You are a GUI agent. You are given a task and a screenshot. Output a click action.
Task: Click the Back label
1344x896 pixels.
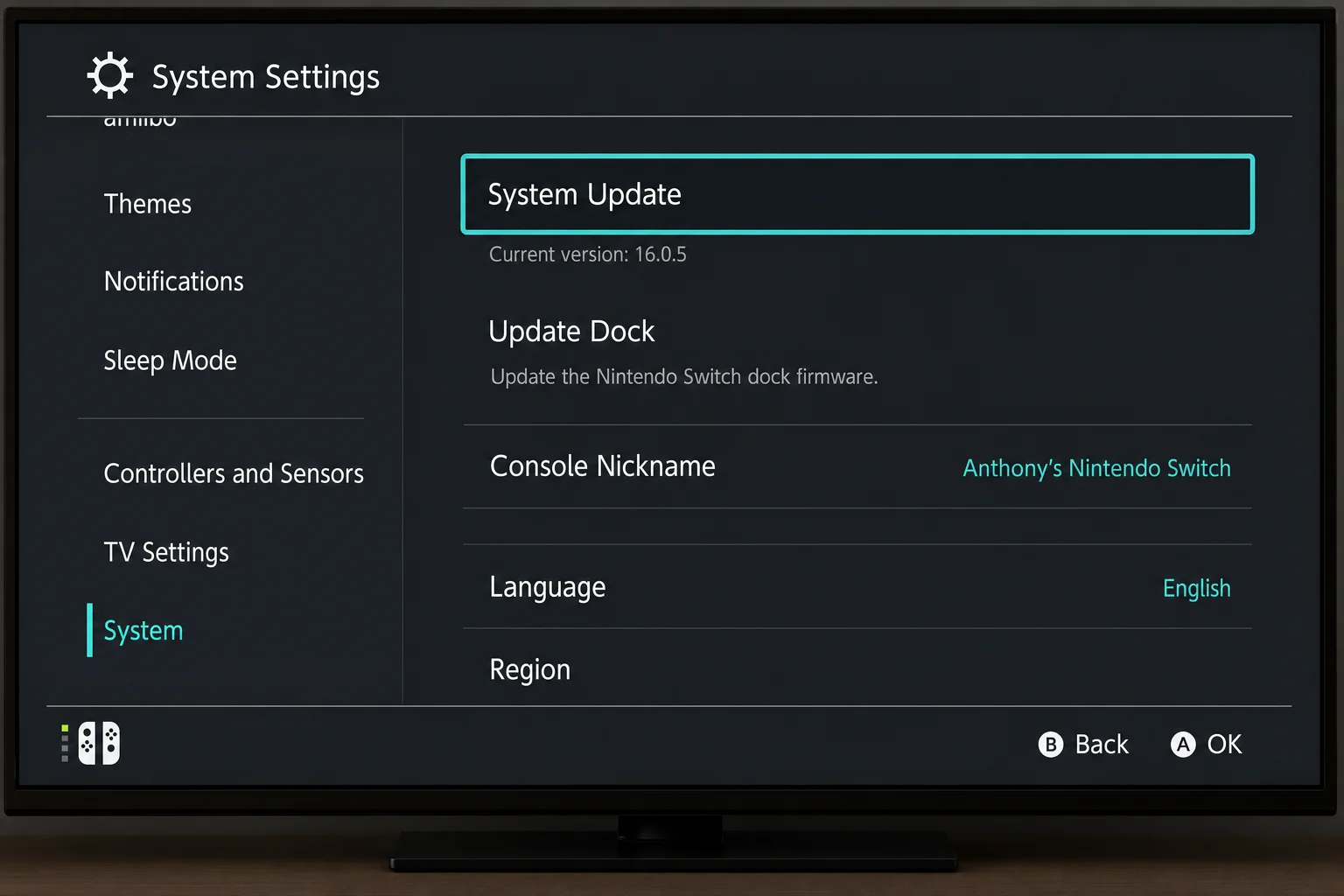coord(1102,745)
